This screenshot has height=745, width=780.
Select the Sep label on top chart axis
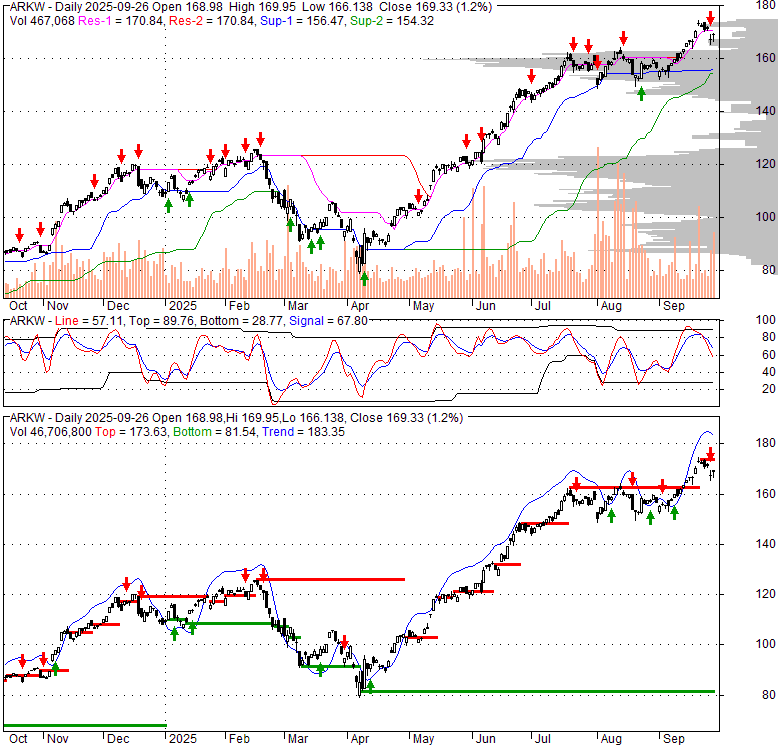coord(674,306)
